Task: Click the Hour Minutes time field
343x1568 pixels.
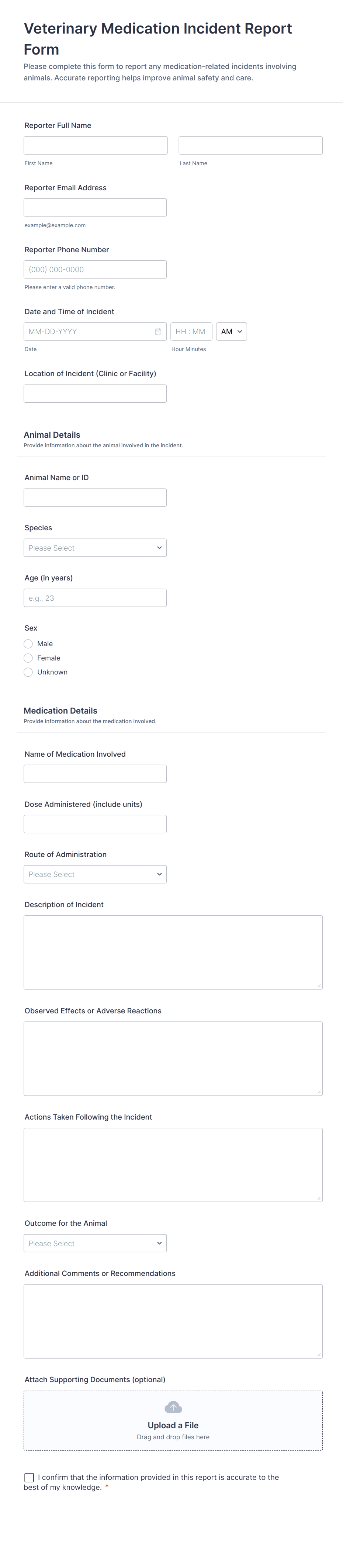Action: click(191, 332)
